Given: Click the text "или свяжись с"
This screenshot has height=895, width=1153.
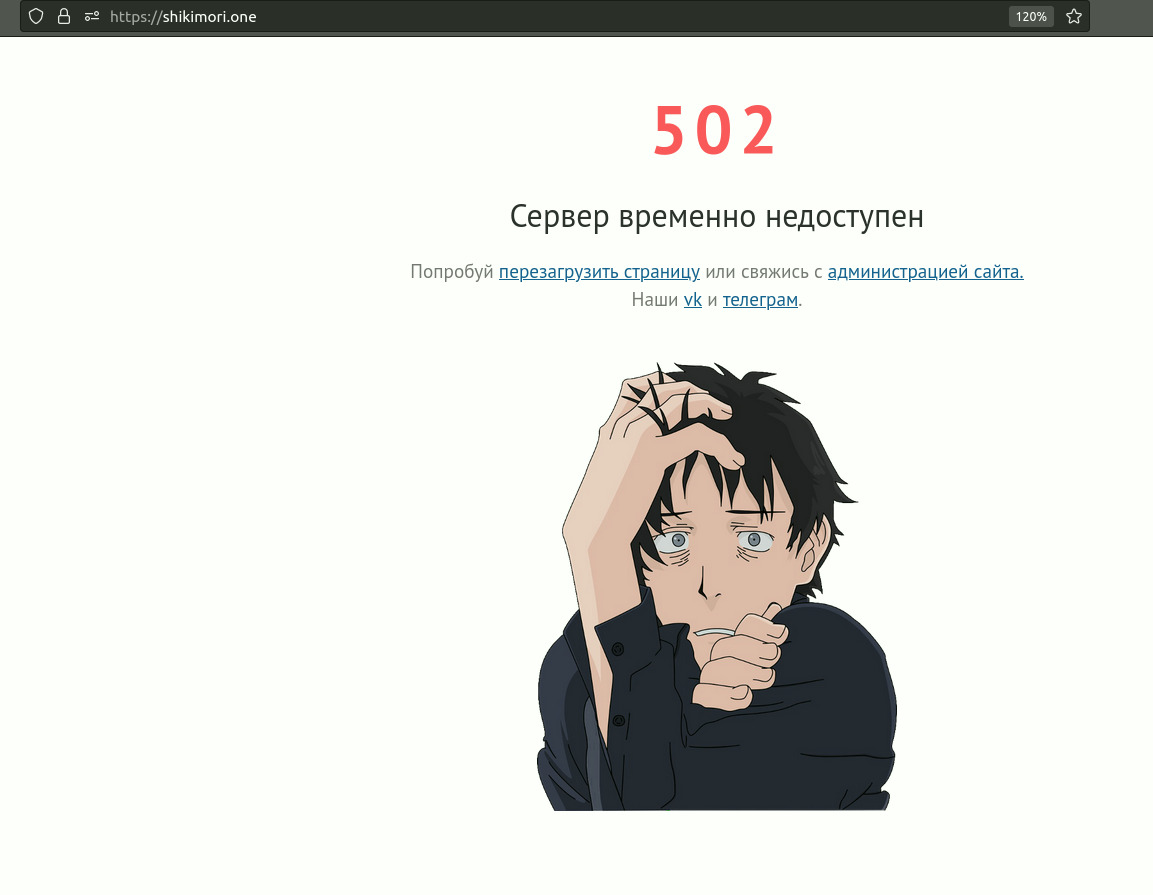Looking at the screenshot, I should pyautogui.click(x=763, y=271).
